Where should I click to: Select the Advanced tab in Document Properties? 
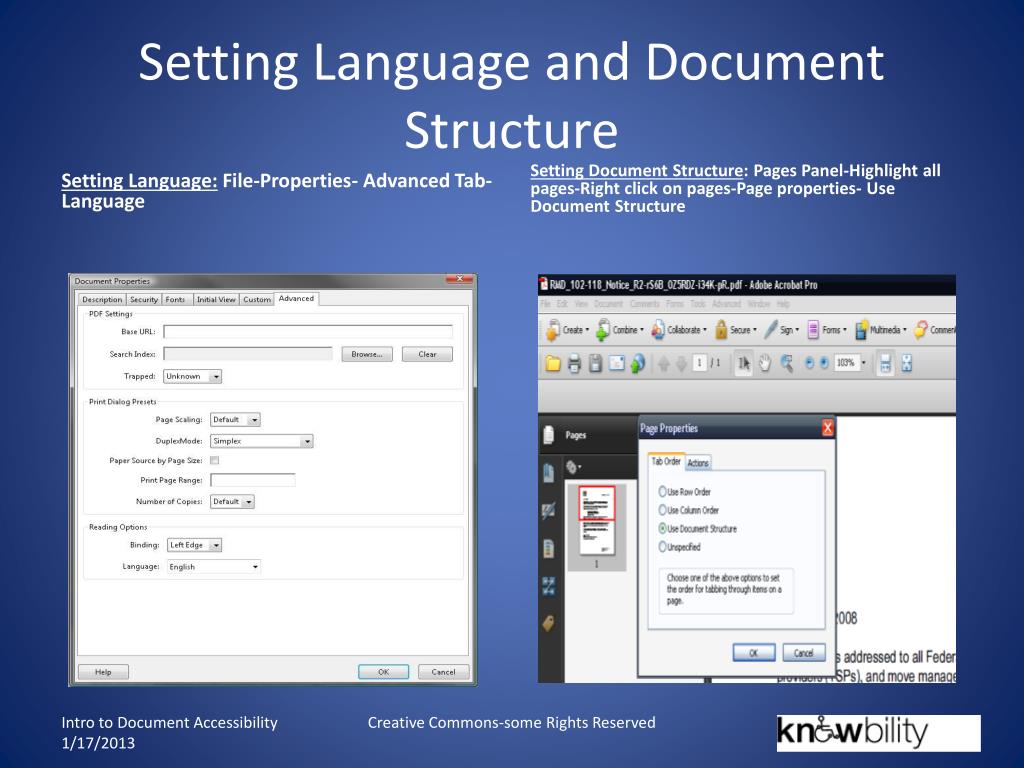pyautogui.click(x=296, y=298)
